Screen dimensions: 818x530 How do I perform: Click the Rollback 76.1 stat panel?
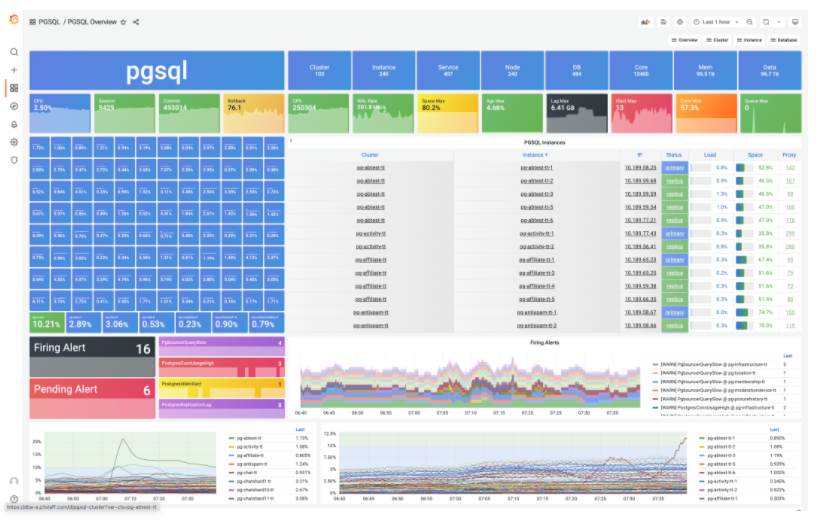coord(254,114)
